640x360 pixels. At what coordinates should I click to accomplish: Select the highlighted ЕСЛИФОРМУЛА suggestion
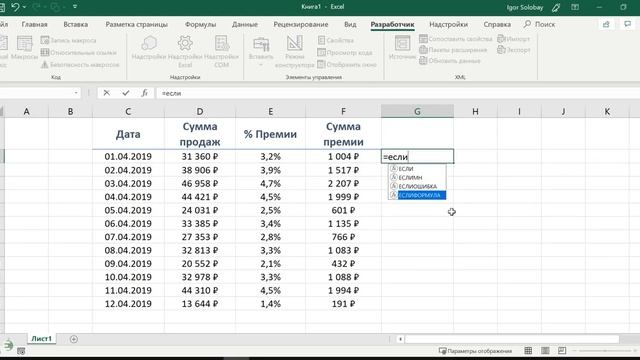(417, 196)
